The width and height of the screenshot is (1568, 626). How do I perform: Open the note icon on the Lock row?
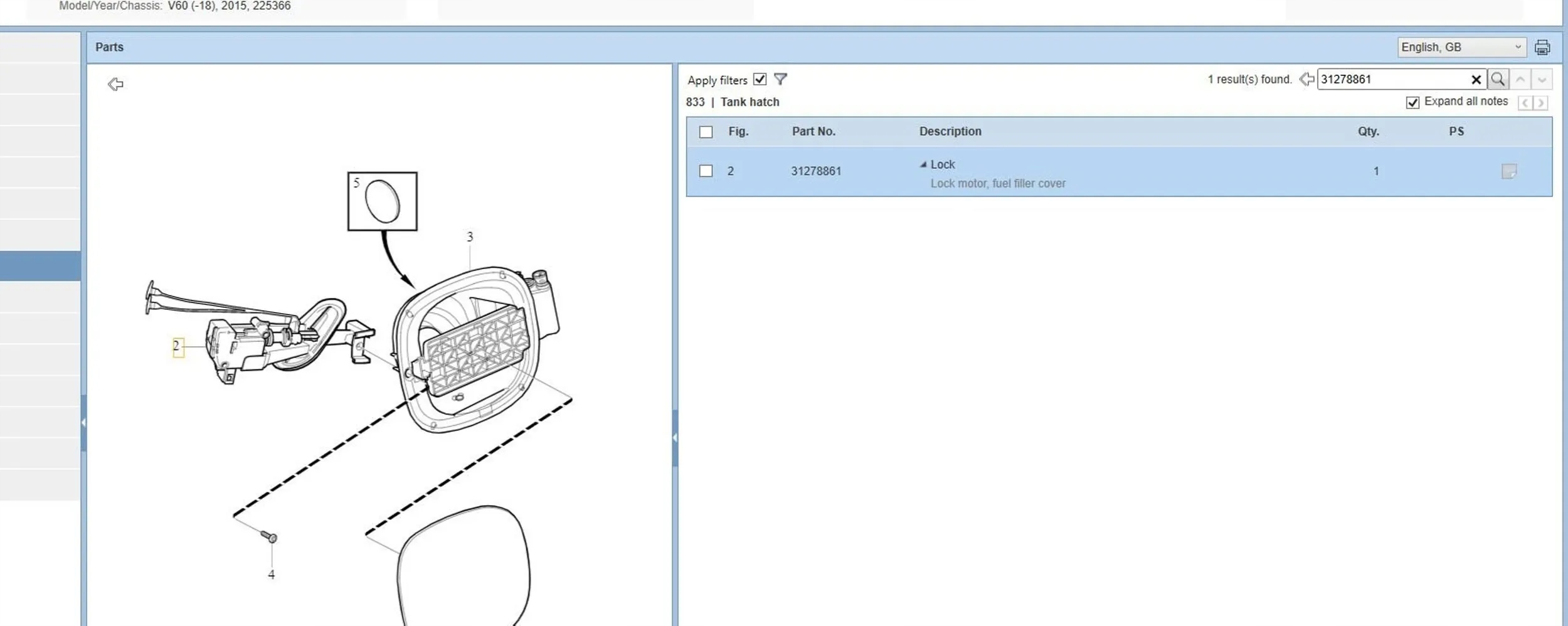click(1509, 171)
